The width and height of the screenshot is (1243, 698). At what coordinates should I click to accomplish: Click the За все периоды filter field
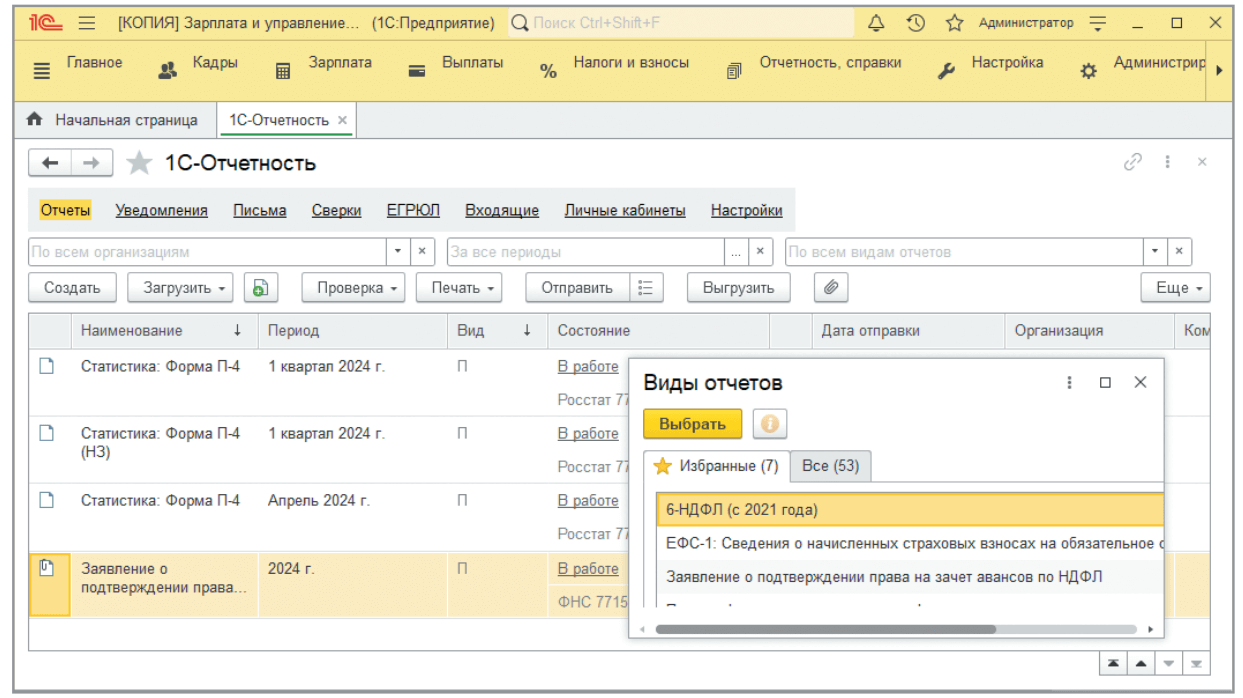click(x=586, y=252)
